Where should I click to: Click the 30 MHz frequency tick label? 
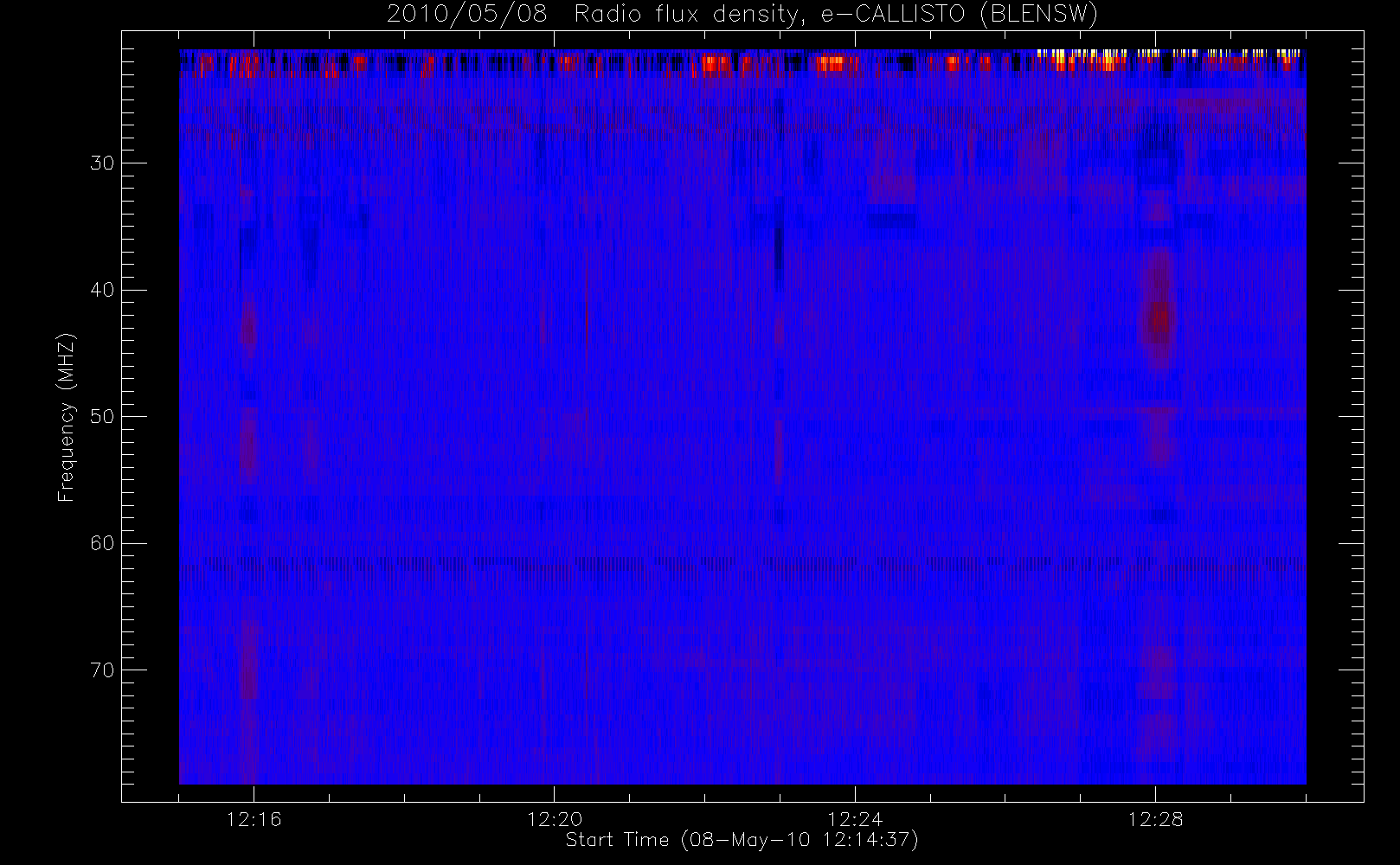click(102, 163)
